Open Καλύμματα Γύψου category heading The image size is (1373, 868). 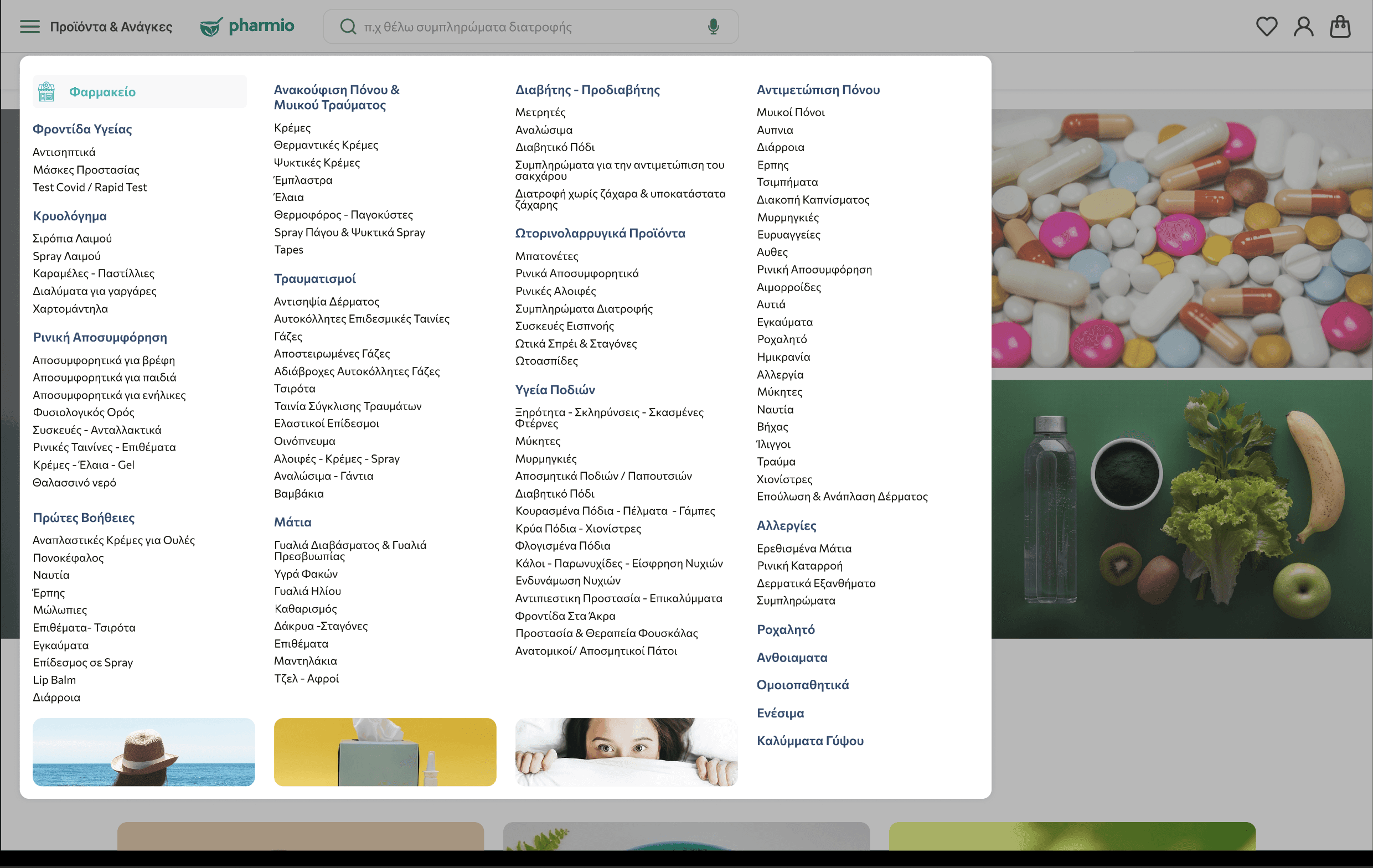coord(809,741)
